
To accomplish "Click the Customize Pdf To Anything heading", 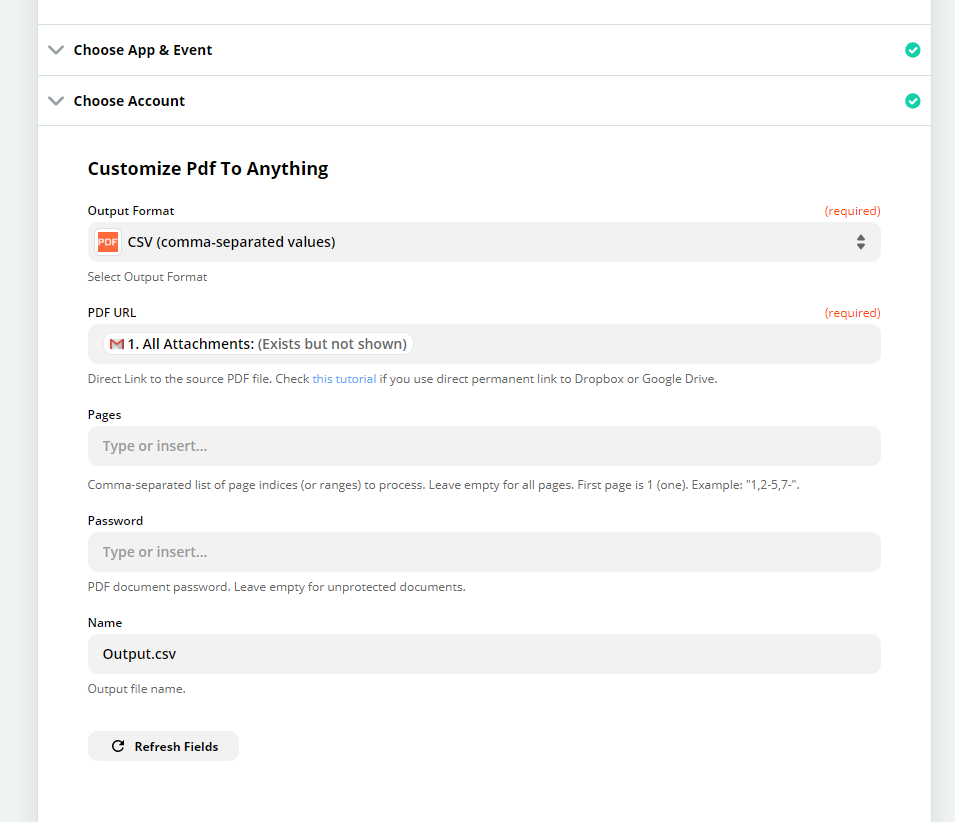I will (208, 169).
